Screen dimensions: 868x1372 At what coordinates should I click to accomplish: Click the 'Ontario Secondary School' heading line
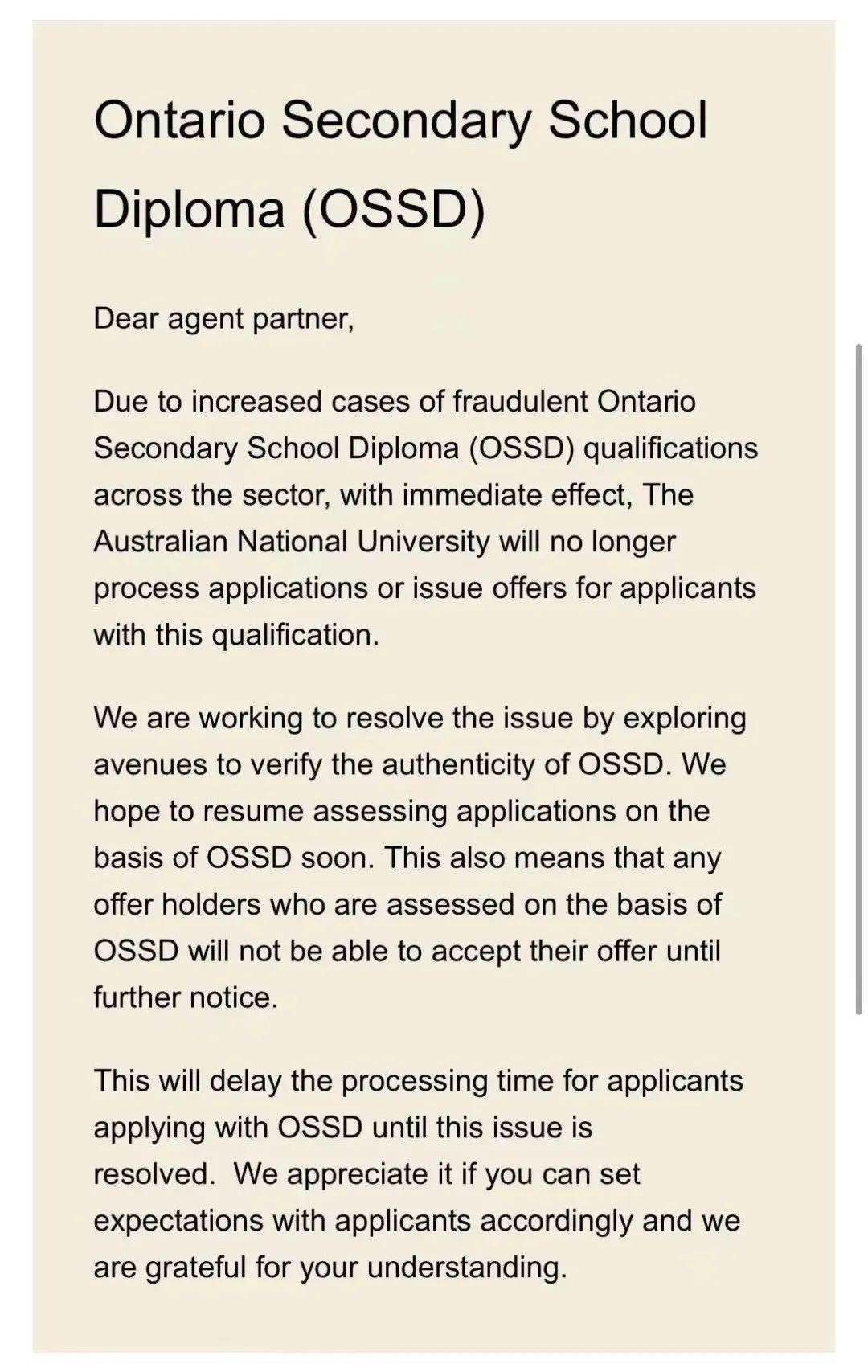[400, 121]
